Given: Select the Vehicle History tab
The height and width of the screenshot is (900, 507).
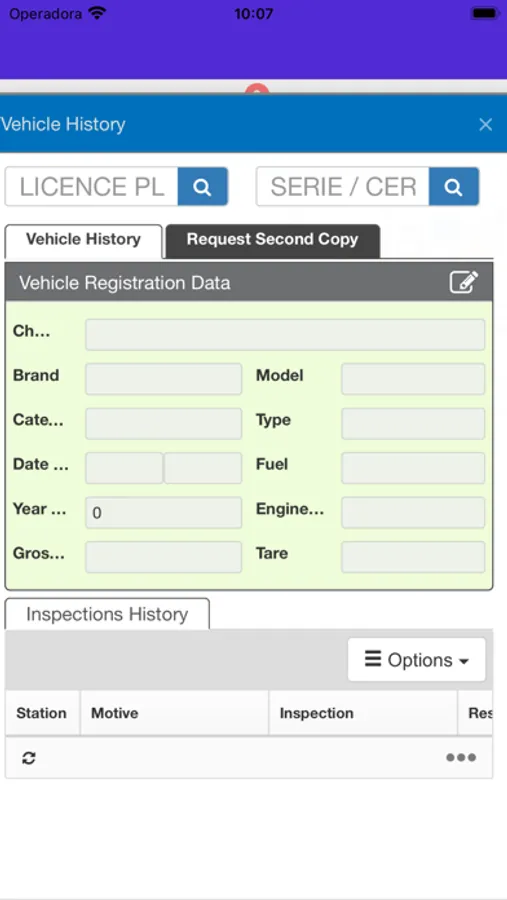Looking at the screenshot, I should tap(84, 241).
